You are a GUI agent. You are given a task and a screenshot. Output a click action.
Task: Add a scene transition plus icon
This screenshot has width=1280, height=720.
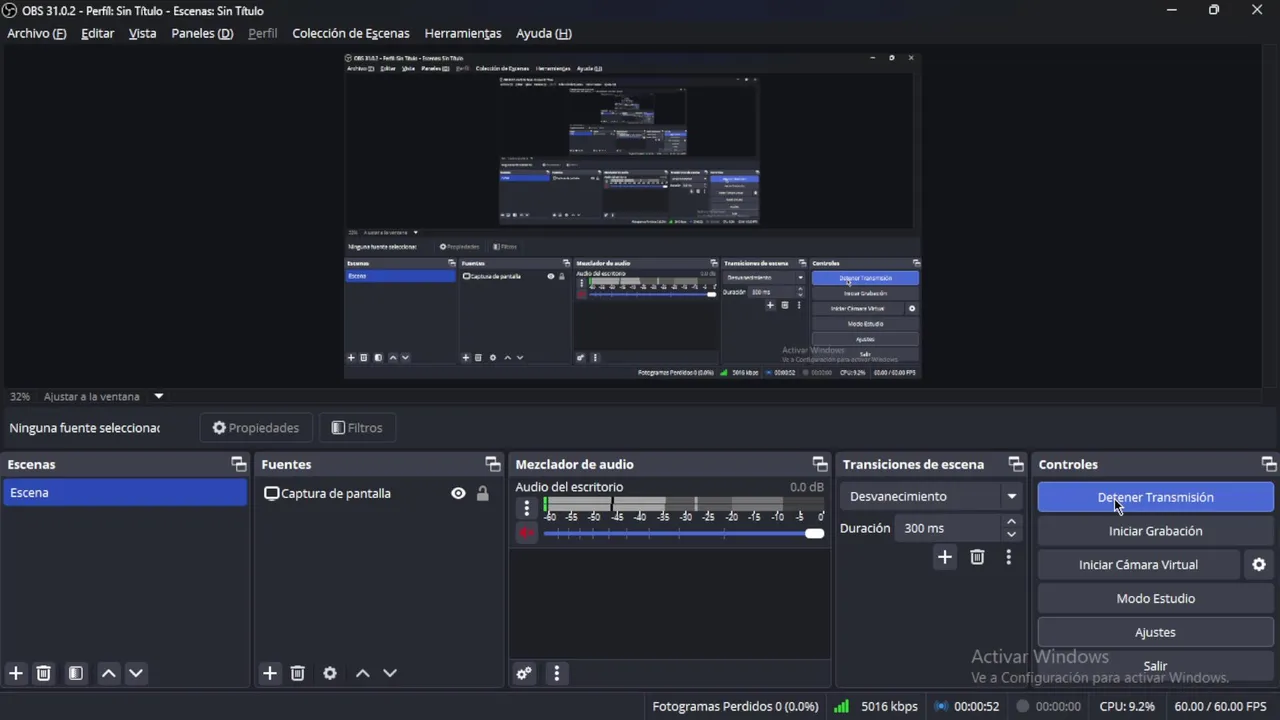945,557
